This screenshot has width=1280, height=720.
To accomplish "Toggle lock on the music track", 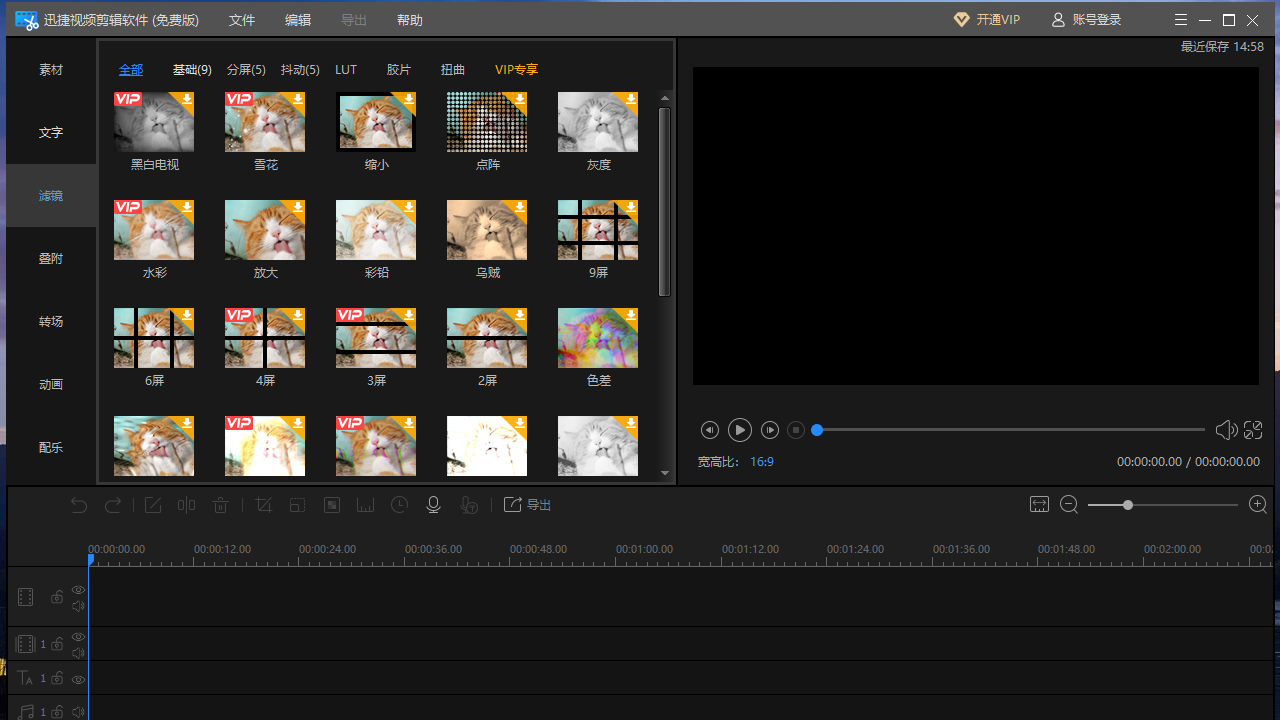I will tap(57, 711).
